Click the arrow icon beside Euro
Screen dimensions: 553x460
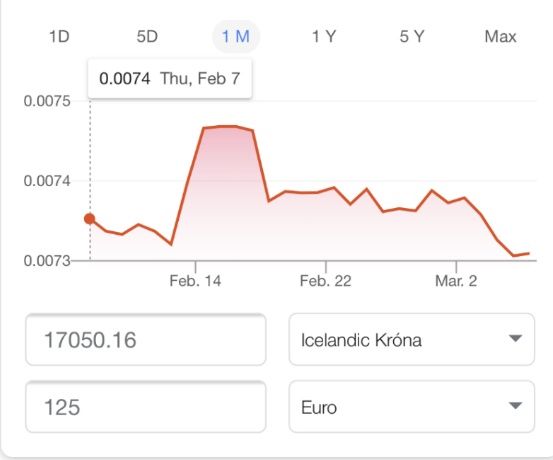515,406
